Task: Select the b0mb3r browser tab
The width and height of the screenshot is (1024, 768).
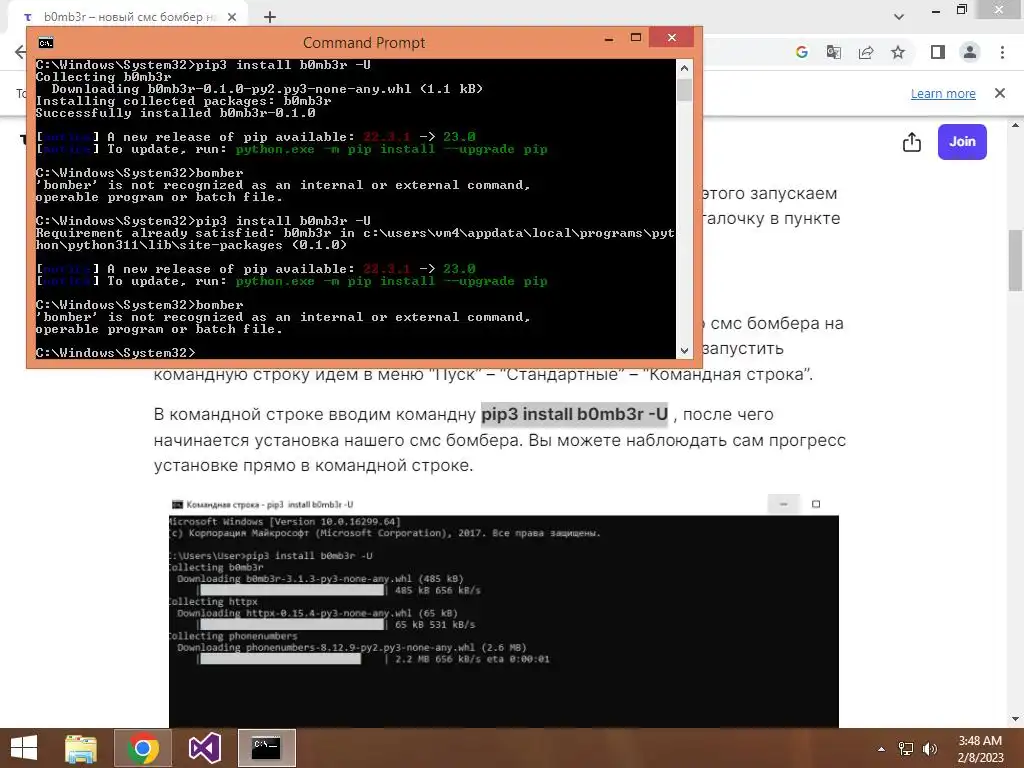Action: tap(128, 17)
